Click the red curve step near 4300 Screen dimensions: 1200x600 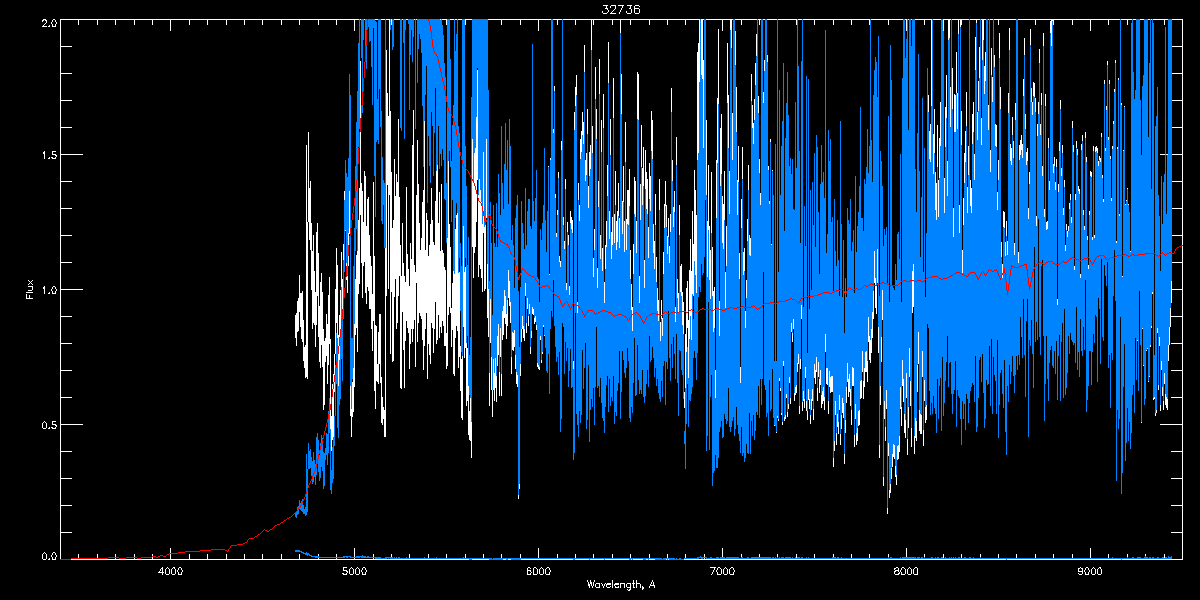pos(230,547)
